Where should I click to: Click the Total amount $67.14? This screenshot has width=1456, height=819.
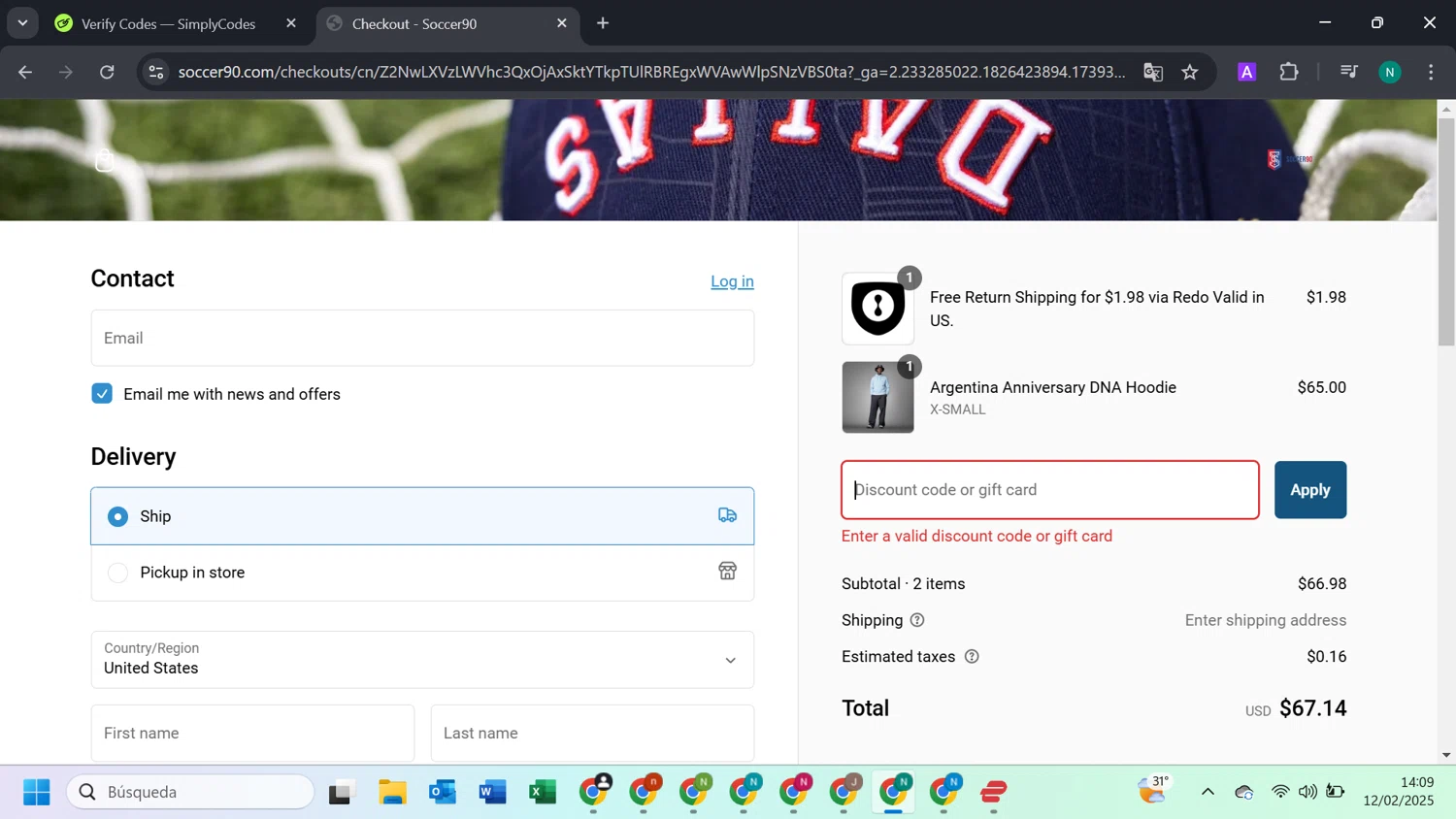coord(1312,708)
